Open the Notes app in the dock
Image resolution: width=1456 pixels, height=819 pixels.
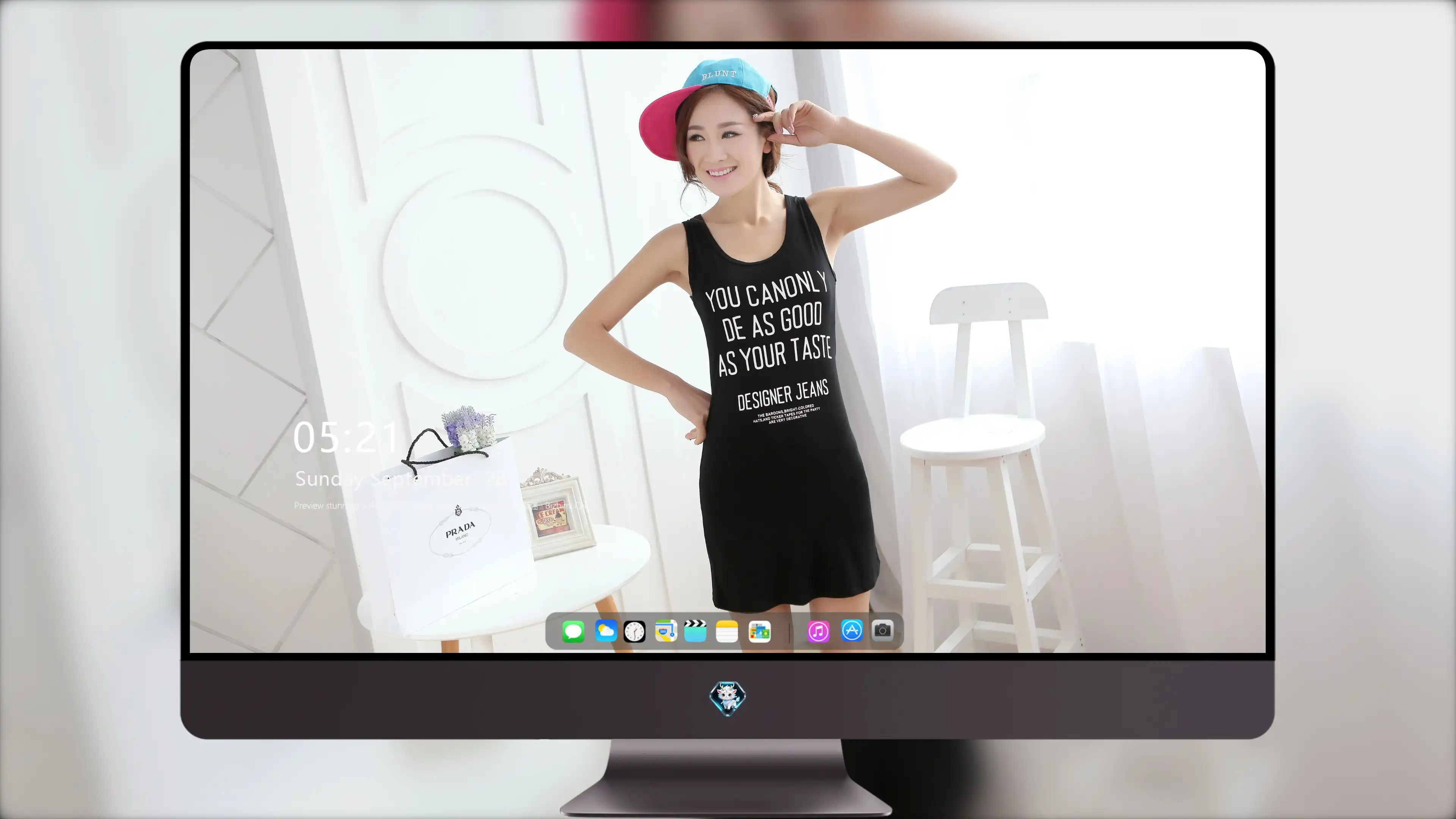(727, 631)
